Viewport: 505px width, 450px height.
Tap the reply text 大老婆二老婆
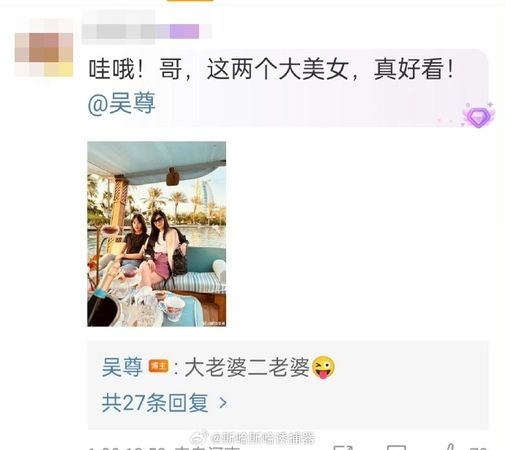[247, 367]
